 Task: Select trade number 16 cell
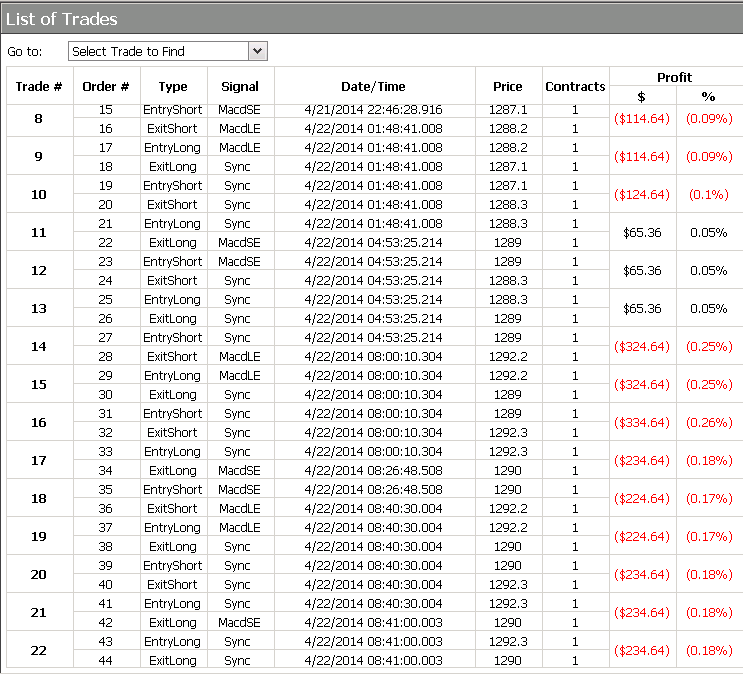click(39, 422)
